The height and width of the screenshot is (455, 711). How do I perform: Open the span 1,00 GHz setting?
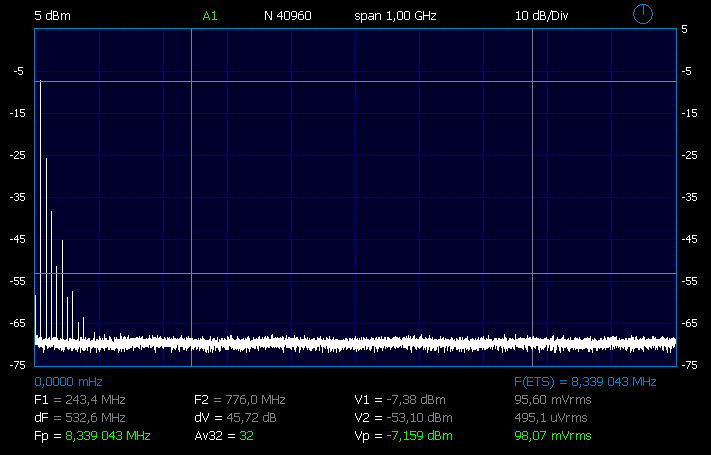pos(395,17)
